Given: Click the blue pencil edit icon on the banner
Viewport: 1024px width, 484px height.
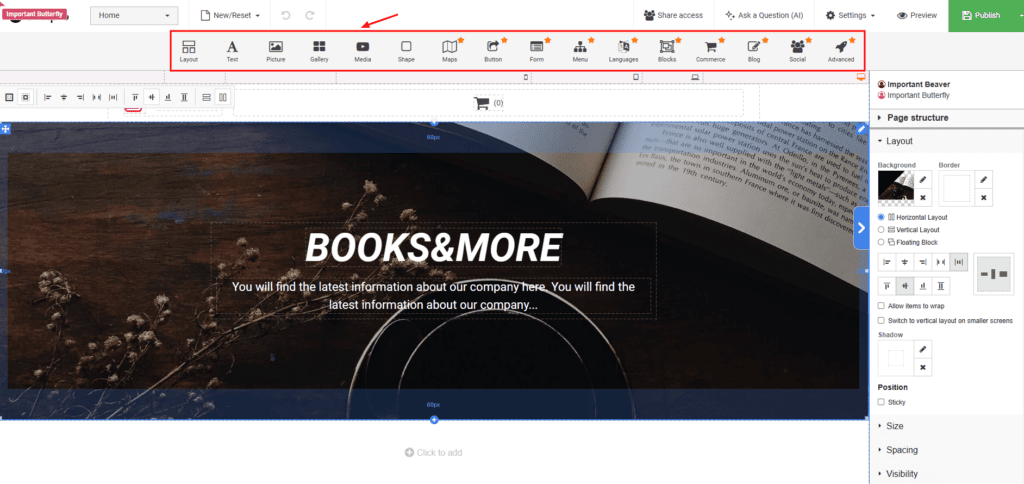Looking at the screenshot, I should pos(862,129).
